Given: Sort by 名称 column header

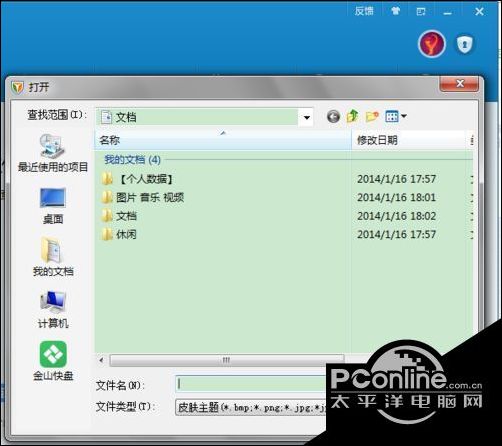Looking at the screenshot, I should click(223, 140).
